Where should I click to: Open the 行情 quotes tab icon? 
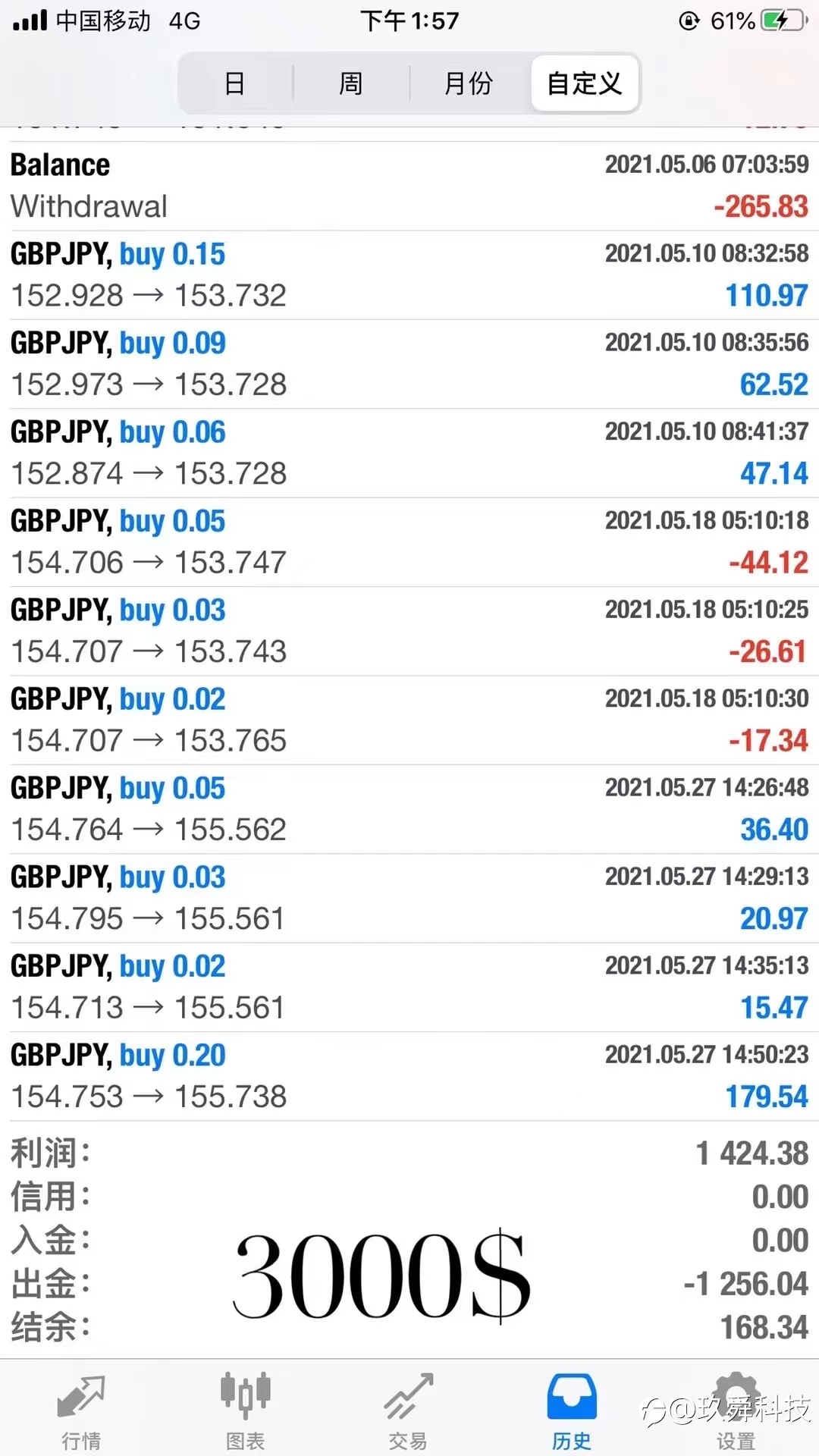click(81, 1396)
